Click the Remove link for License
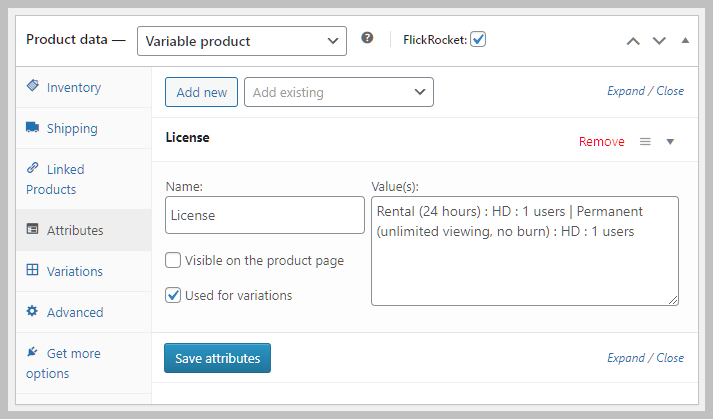Image resolution: width=713 pixels, height=419 pixels. point(601,142)
